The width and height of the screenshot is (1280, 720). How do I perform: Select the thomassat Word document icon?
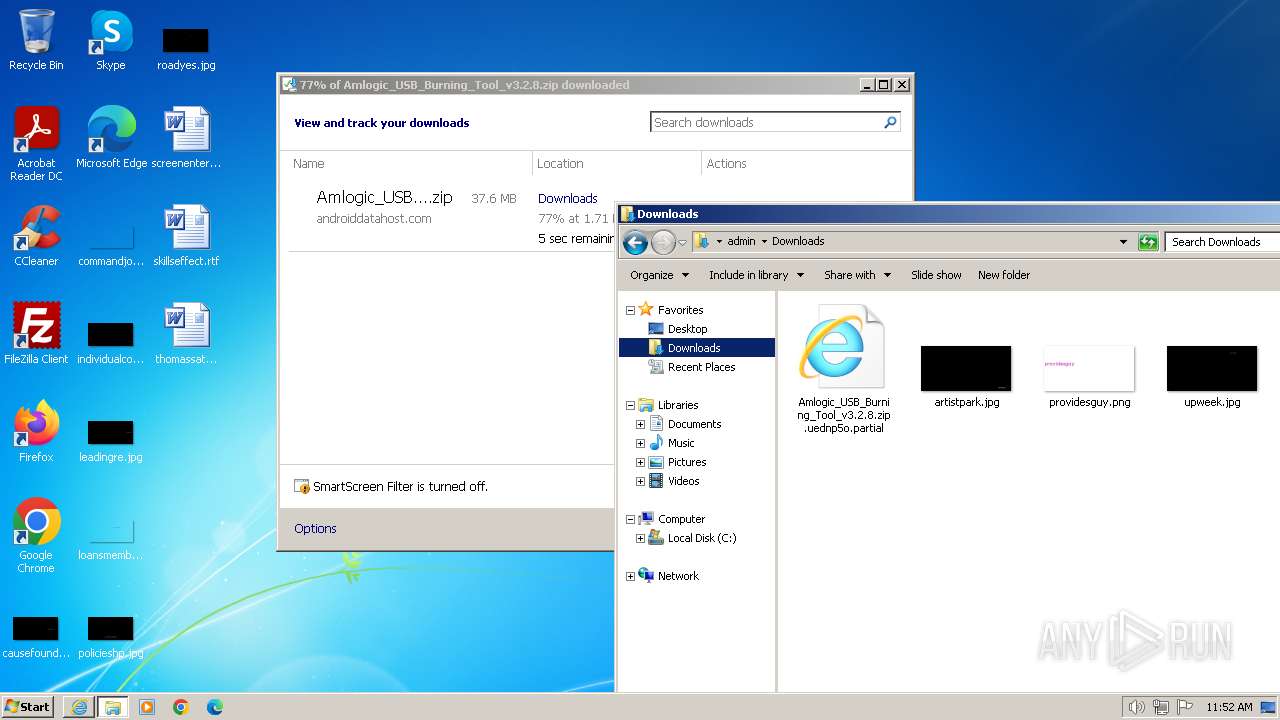(186, 334)
